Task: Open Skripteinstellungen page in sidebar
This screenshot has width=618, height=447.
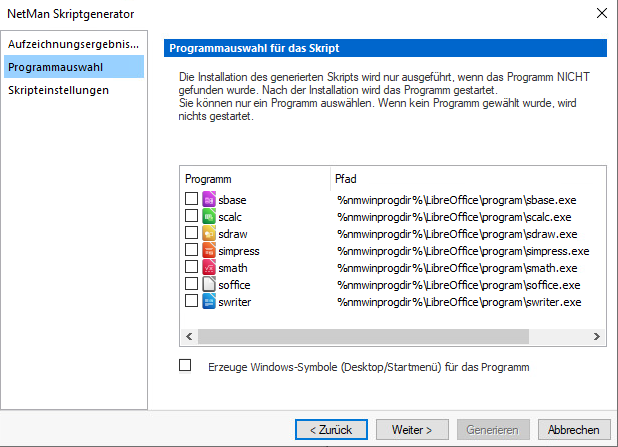Action: (74, 90)
